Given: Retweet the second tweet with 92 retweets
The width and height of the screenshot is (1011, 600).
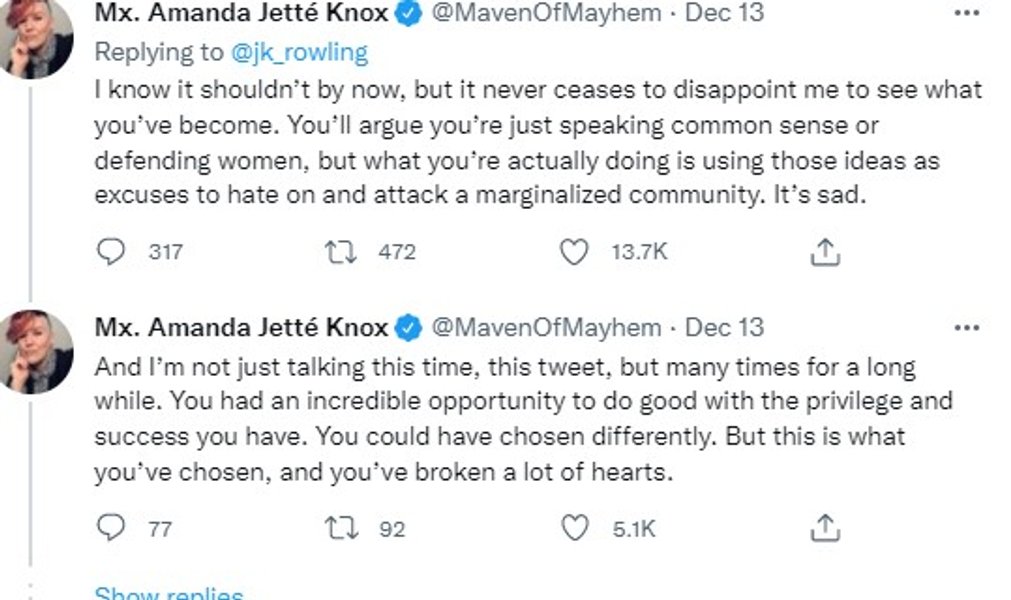Looking at the screenshot, I should [341, 528].
